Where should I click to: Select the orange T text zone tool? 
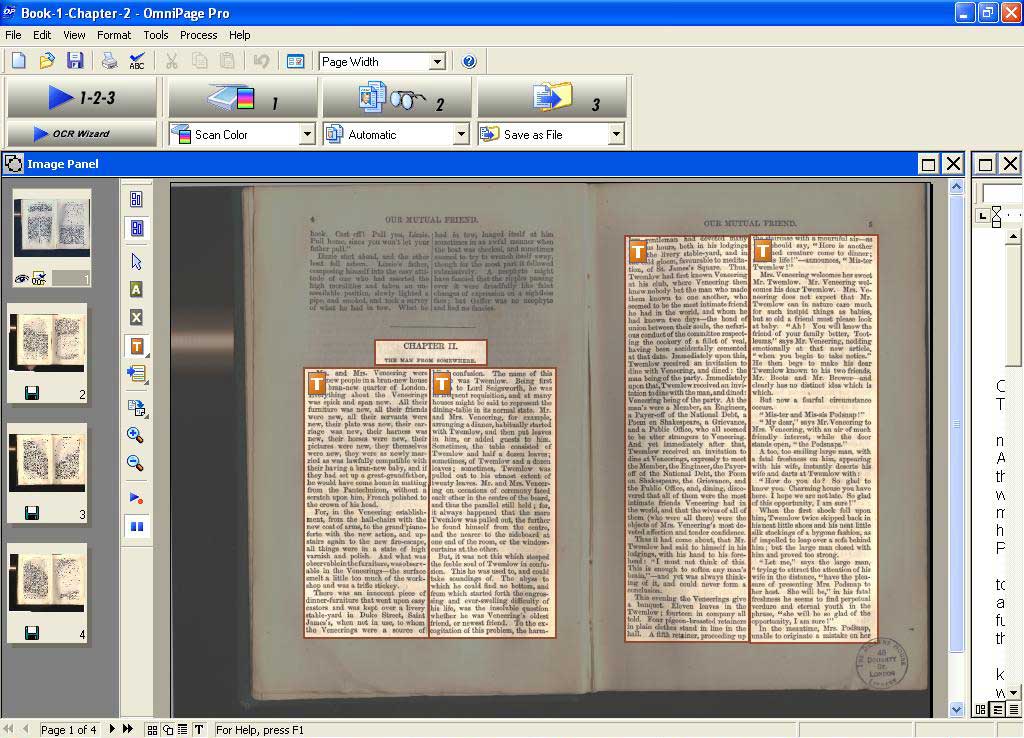coord(136,346)
